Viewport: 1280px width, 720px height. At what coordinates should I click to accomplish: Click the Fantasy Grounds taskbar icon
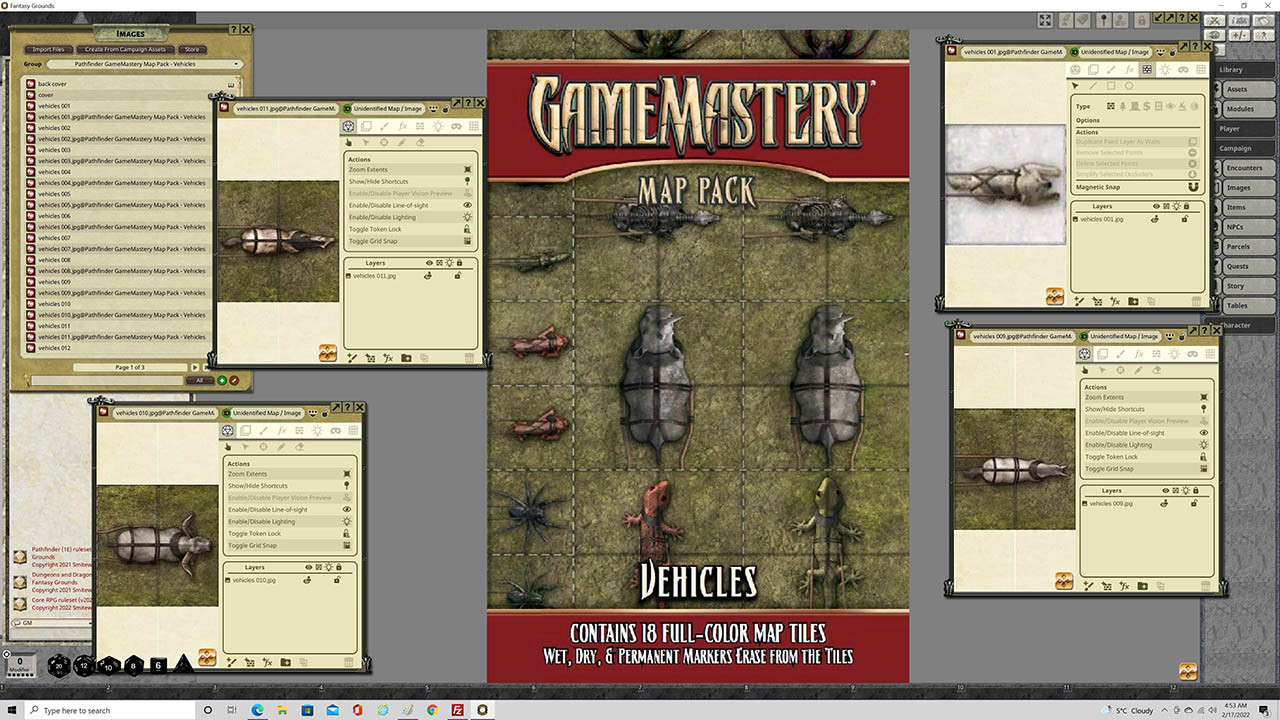(482, 710)
